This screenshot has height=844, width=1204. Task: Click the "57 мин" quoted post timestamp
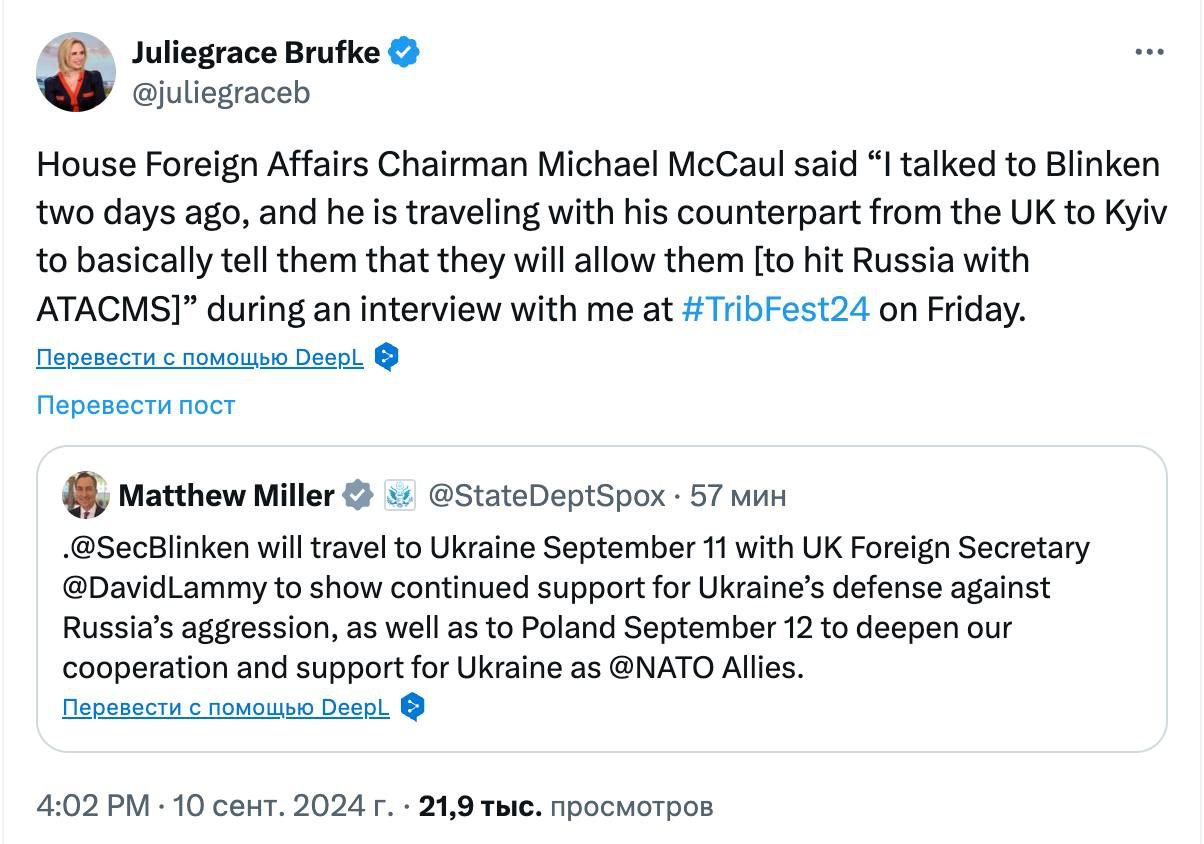click(x=738, y=495)
